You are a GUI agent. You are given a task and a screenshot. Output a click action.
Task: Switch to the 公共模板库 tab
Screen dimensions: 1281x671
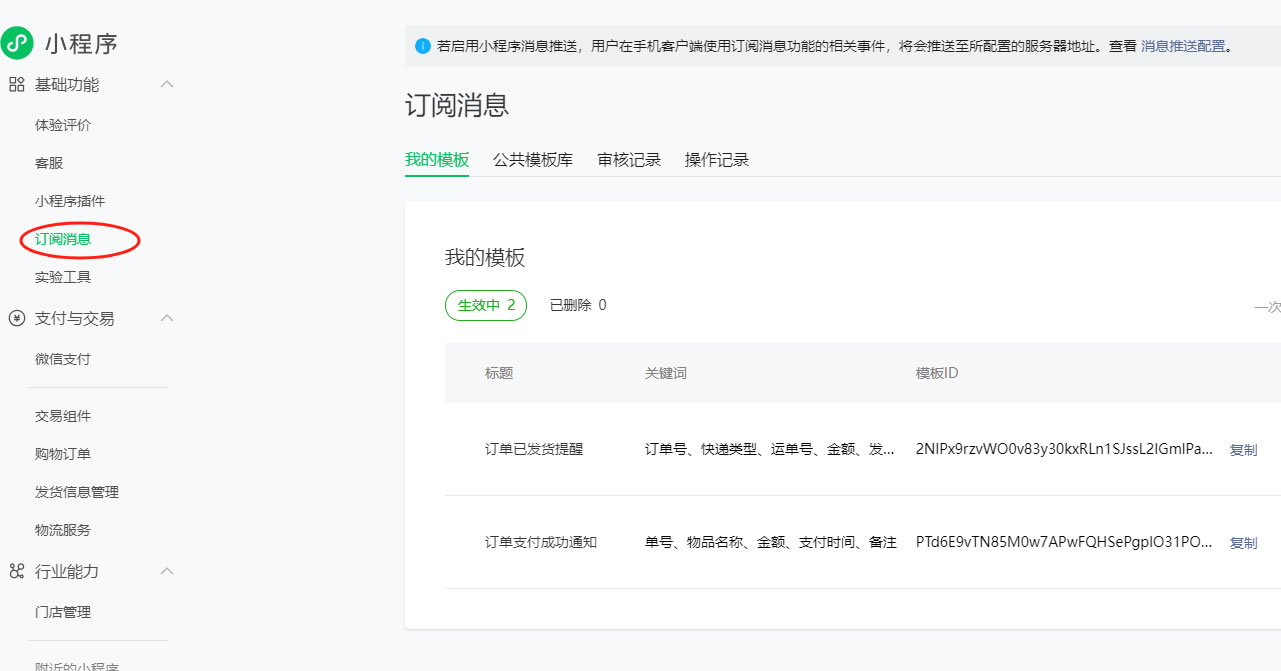[533, 160]
